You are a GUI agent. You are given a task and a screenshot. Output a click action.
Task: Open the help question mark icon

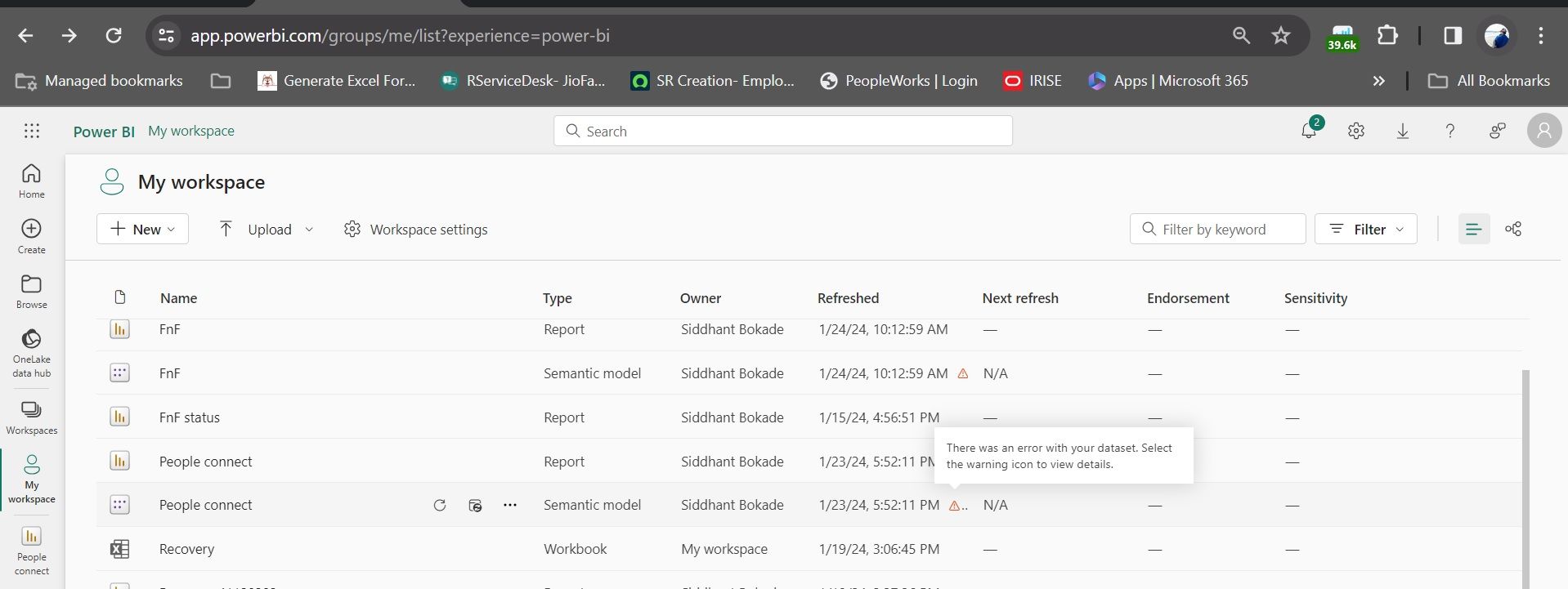coord(1449,131)
